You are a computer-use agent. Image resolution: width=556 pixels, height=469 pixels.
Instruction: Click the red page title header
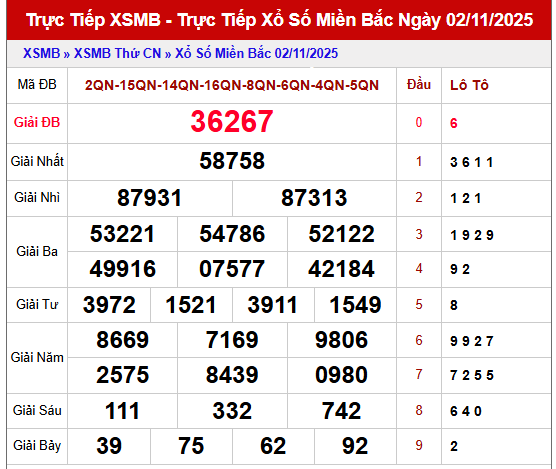pyautogui.click(x=279, y=20)
